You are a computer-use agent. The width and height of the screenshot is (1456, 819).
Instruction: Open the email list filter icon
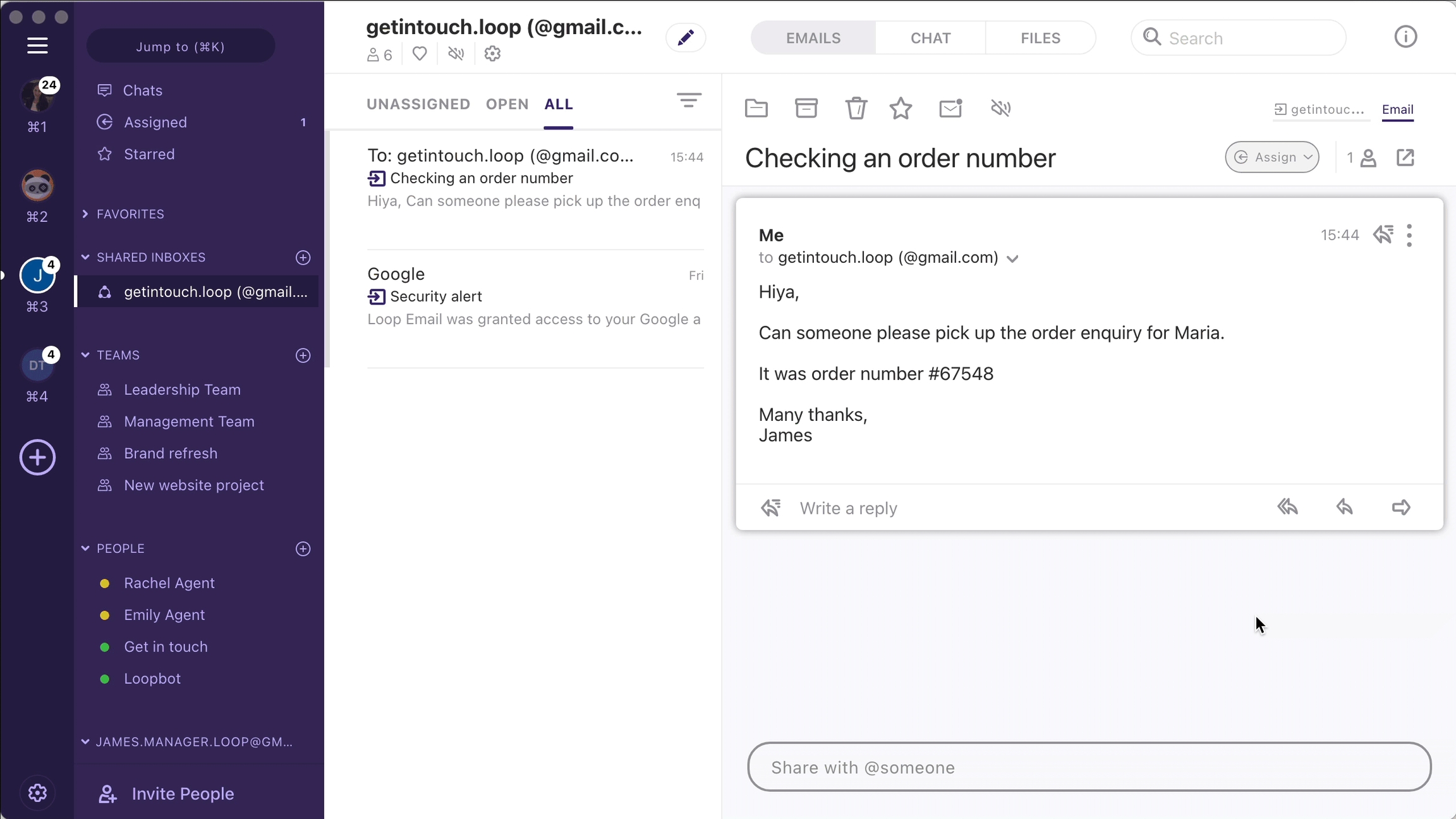689,100
